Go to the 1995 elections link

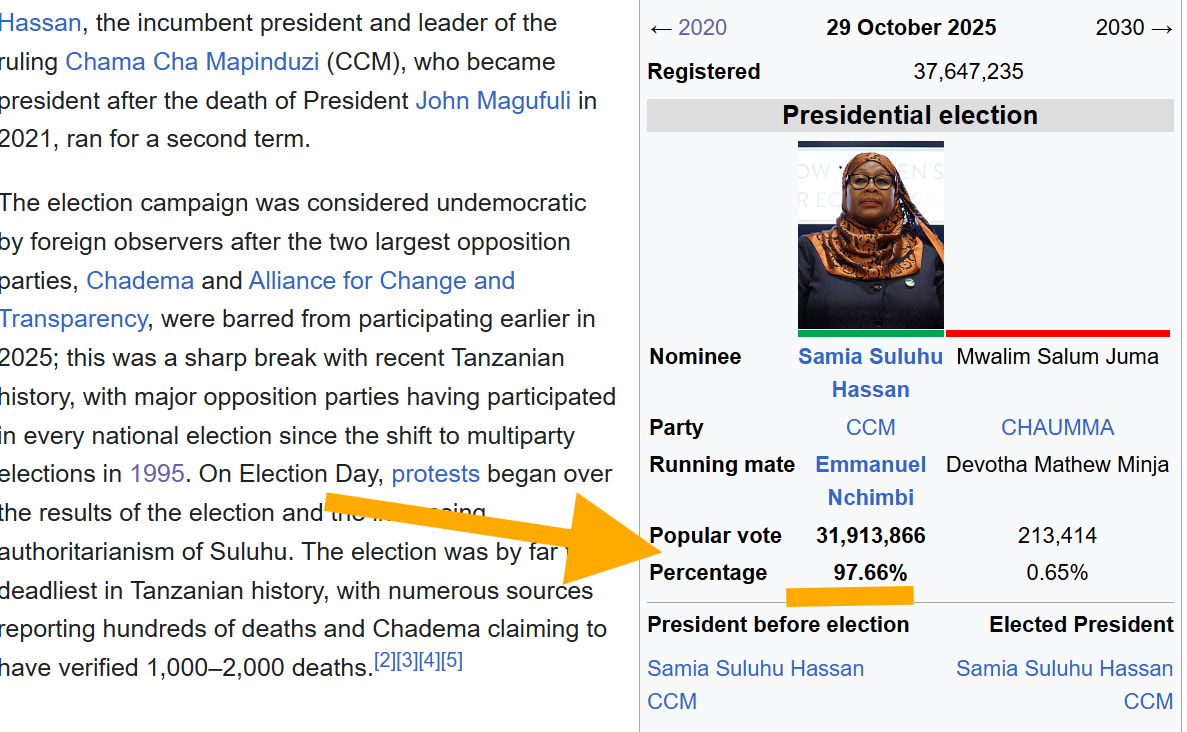tap(157, 473)
